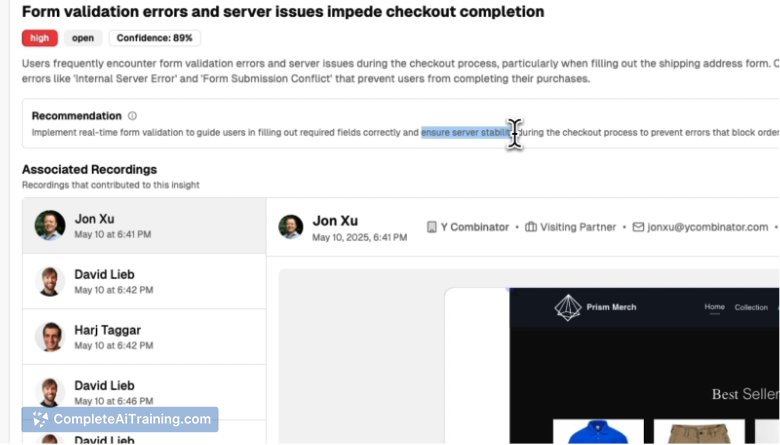Click the Associated Recordings heading
Image resolution: width=780 pixels, height=445 pixels.
pos(90,170)
